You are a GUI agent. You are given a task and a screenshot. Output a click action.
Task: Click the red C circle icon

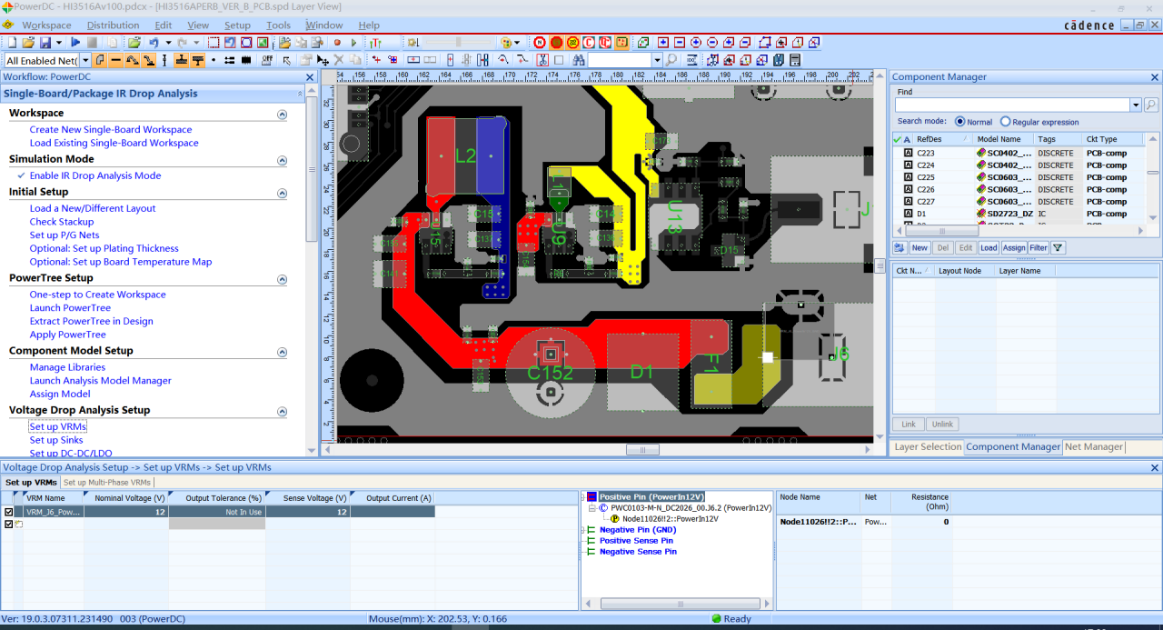click(588, 42)
